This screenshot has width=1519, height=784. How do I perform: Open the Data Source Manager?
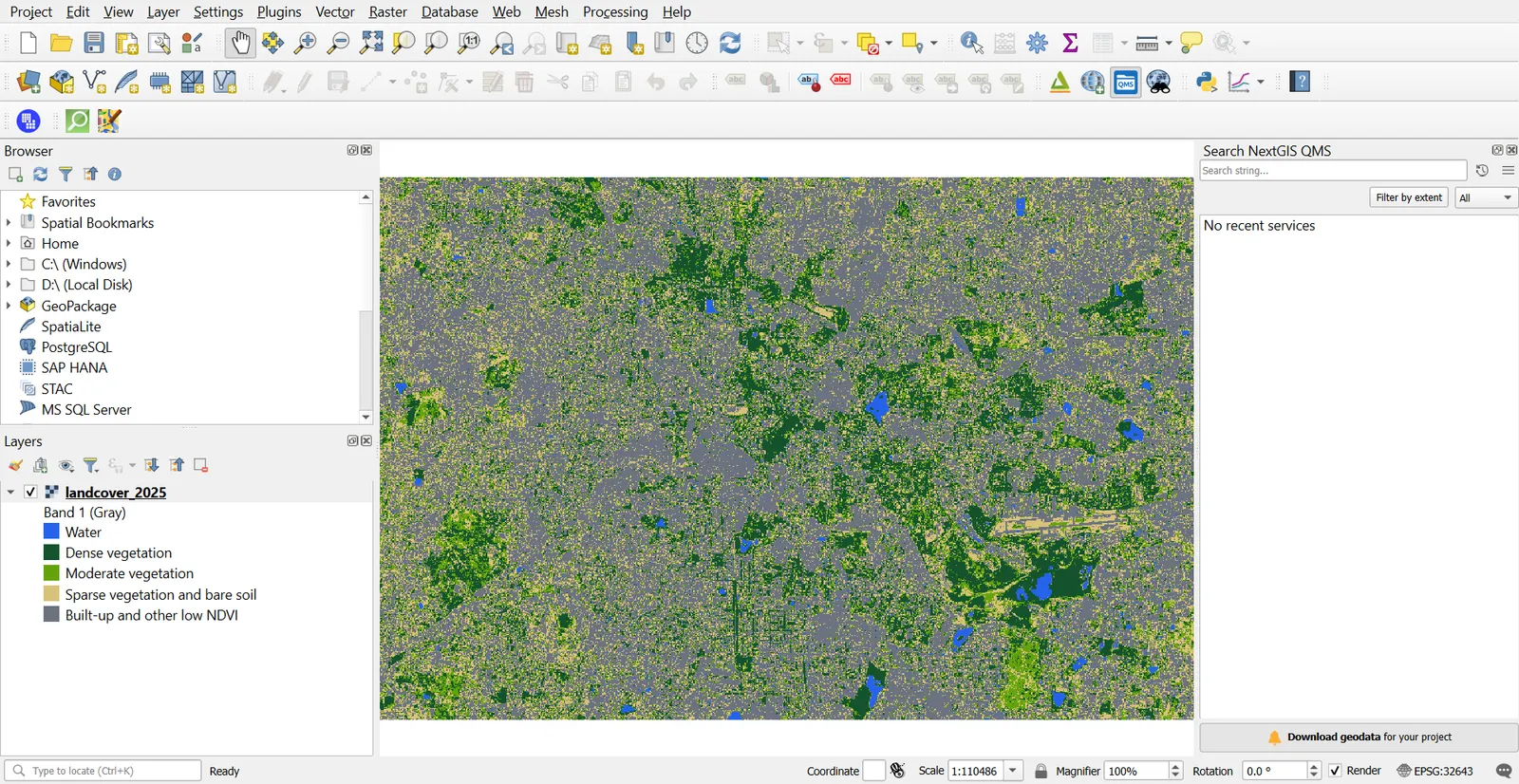pyautogui.click(x=28, y=83)
